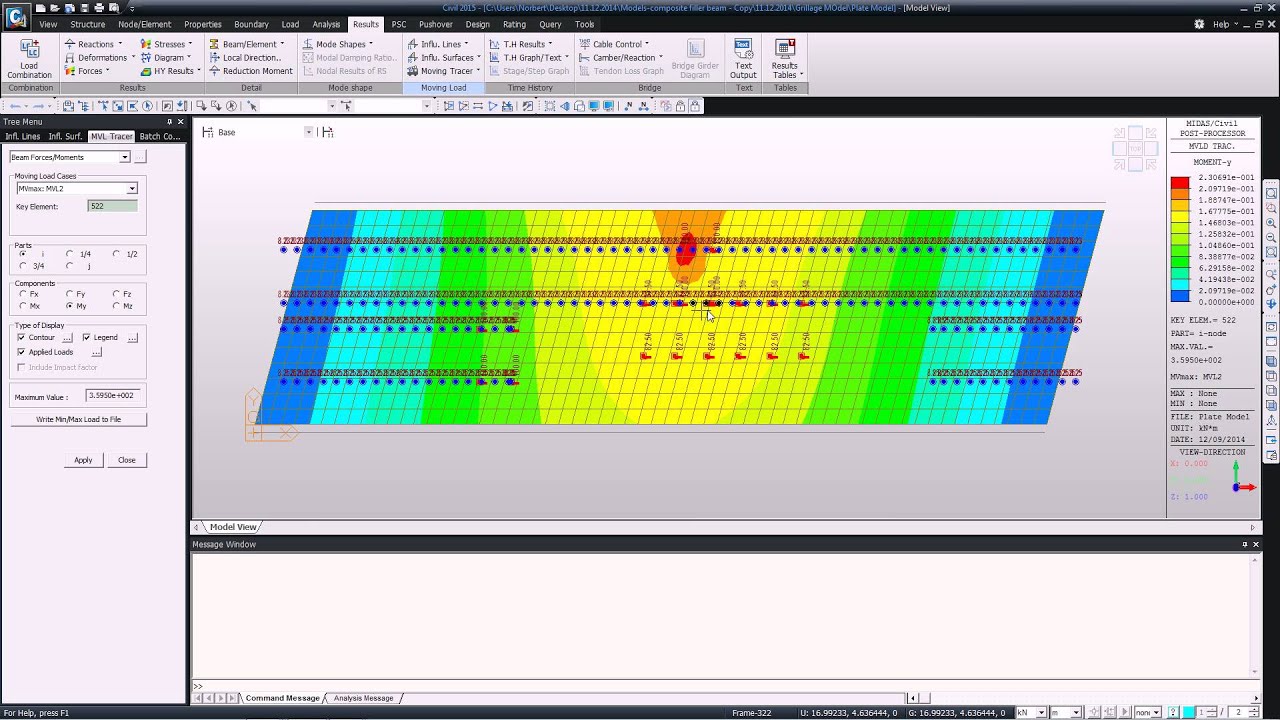Switch to the Batch Co... panel tab
This screenshot has width=1280, height=720.
160,136
